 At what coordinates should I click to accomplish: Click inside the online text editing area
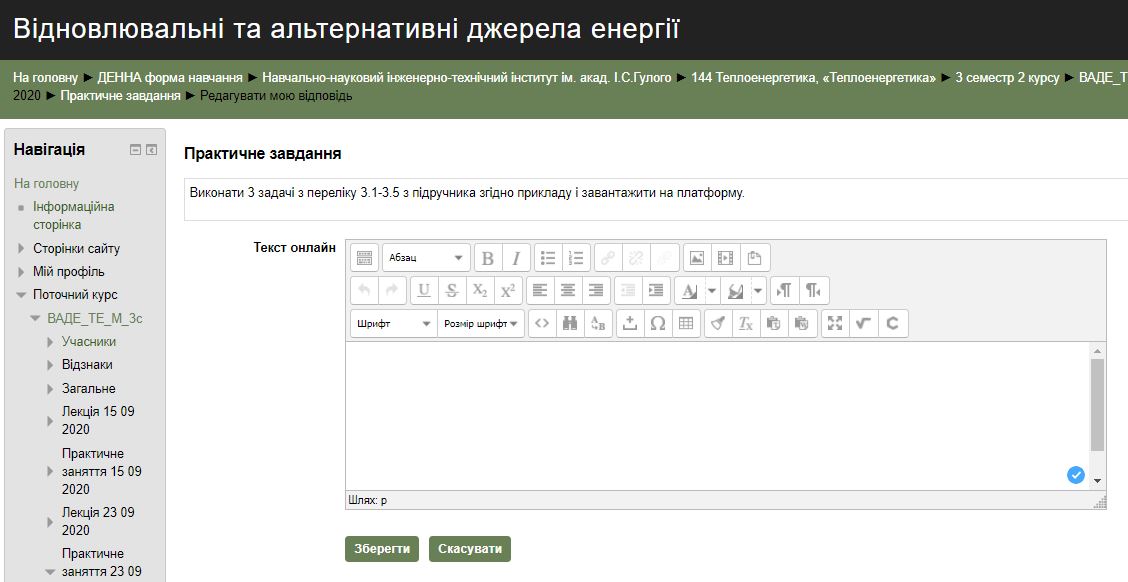715,410
